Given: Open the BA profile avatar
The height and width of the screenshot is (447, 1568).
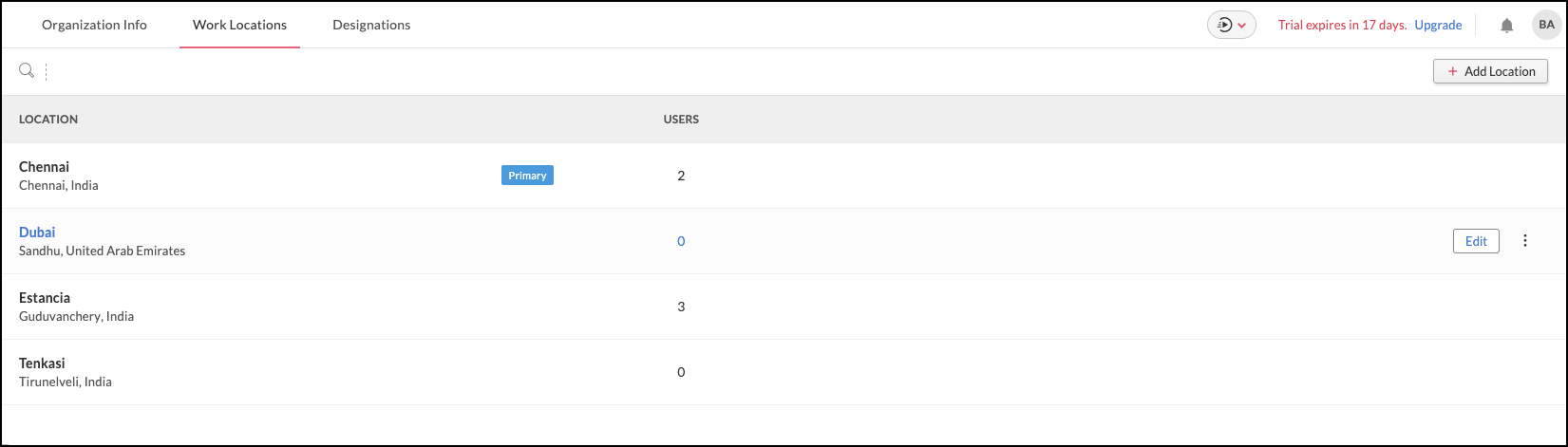Looking at the screenshot, I should click(1546, 26).
